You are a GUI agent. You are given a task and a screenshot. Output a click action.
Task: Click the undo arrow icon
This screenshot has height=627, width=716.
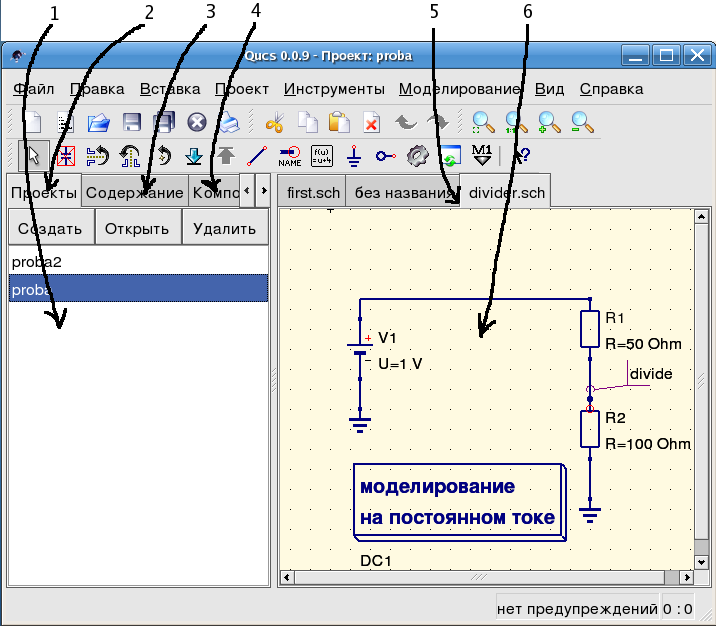[x=405, y=122]
